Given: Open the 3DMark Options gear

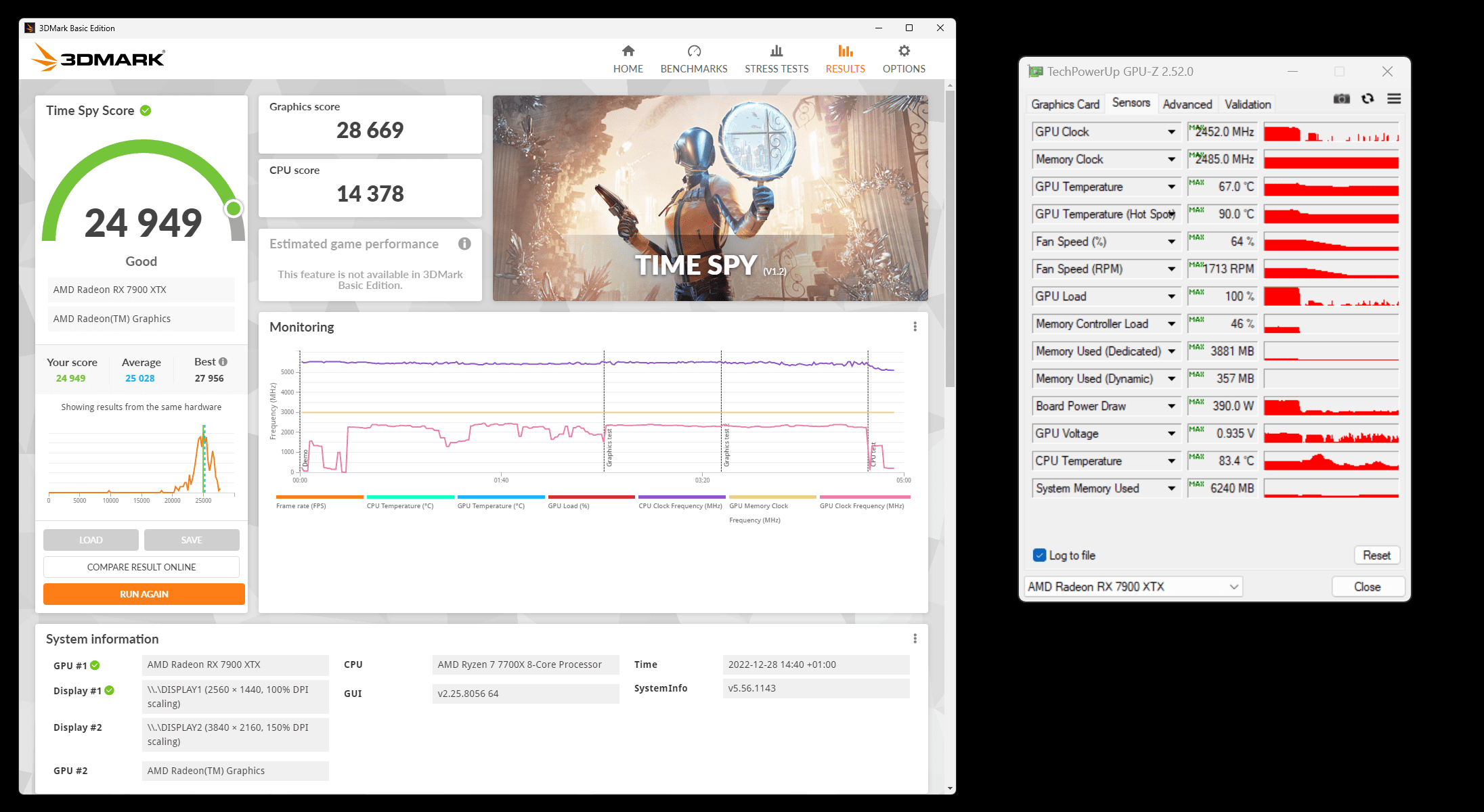Looking at the screenshot, I should tap(904, 51).
